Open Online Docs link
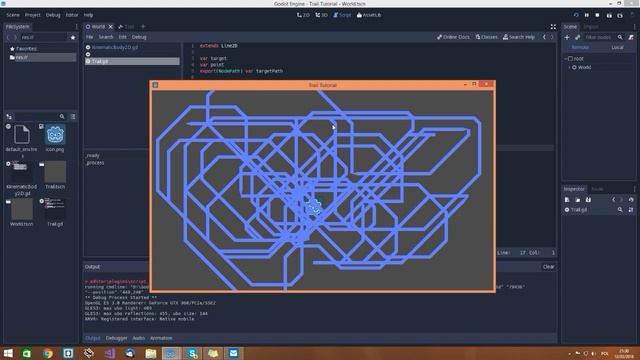This screenshot has height=360, width=640. [x=453, y=37]
